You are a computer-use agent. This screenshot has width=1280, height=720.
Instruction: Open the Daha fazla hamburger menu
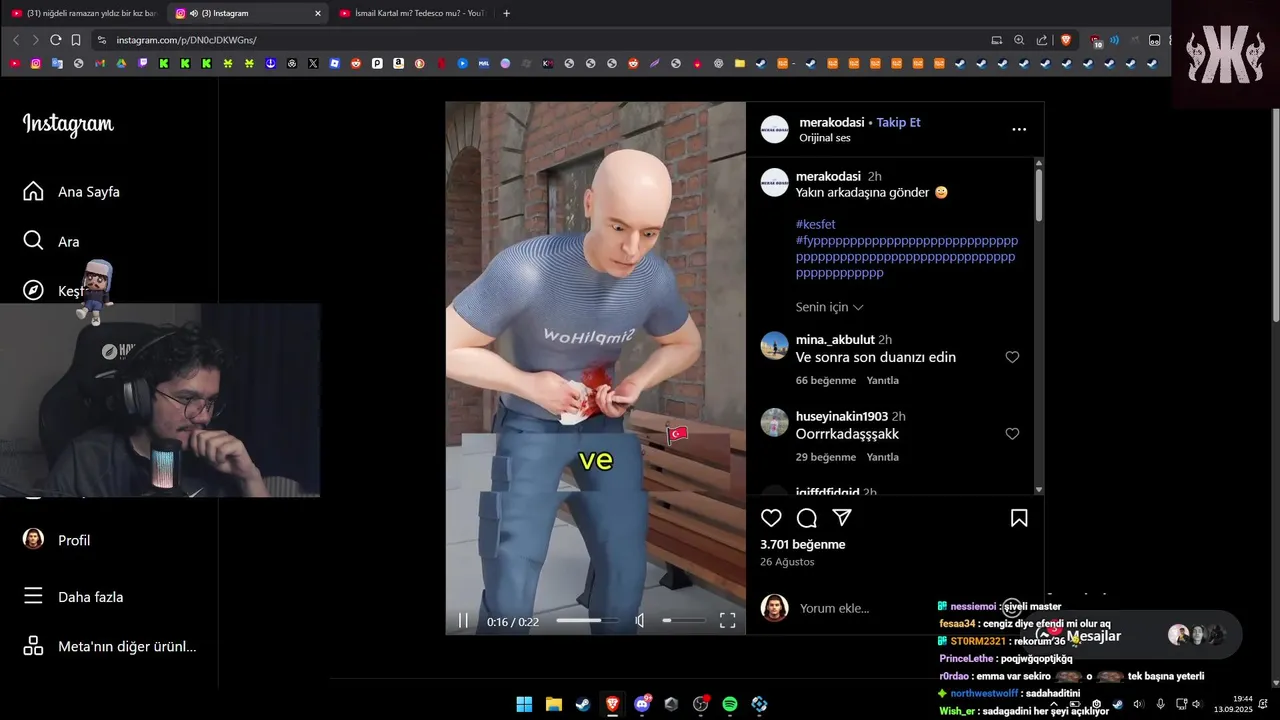pyautogui.click(x=73, y=596)
